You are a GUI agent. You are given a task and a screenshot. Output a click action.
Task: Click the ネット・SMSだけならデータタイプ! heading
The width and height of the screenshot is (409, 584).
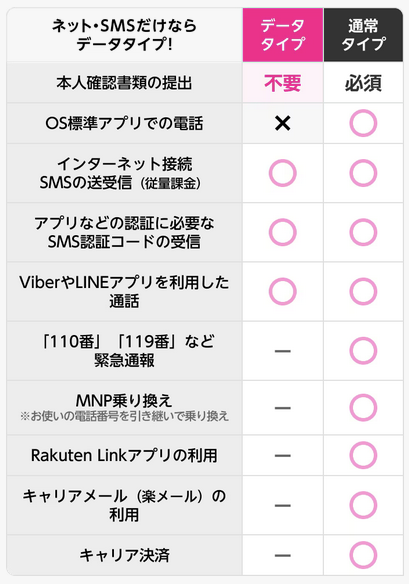[124, 35]
